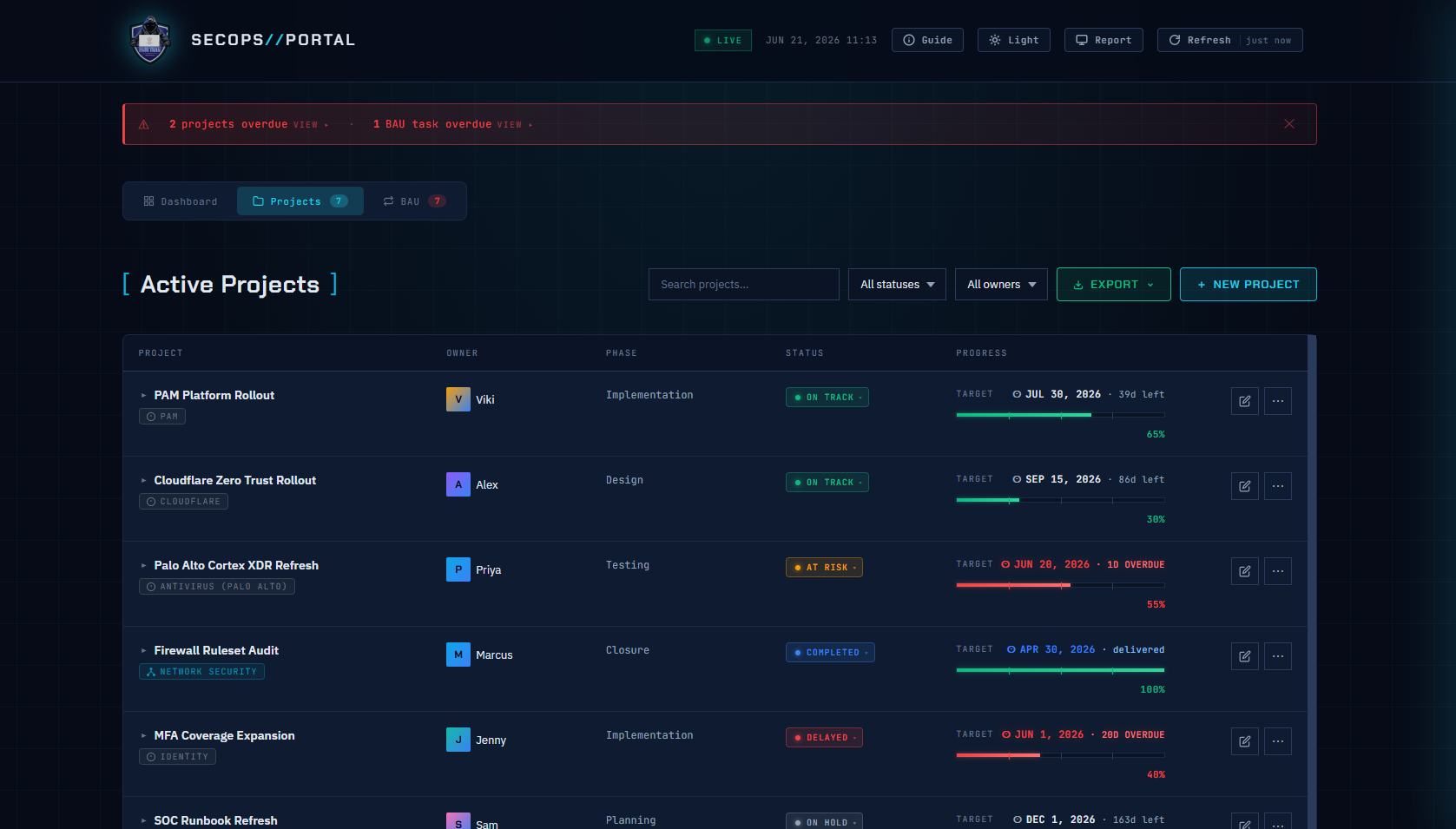
Task: Expand the PAM Platform Rollout row
Action: point(144,396)
